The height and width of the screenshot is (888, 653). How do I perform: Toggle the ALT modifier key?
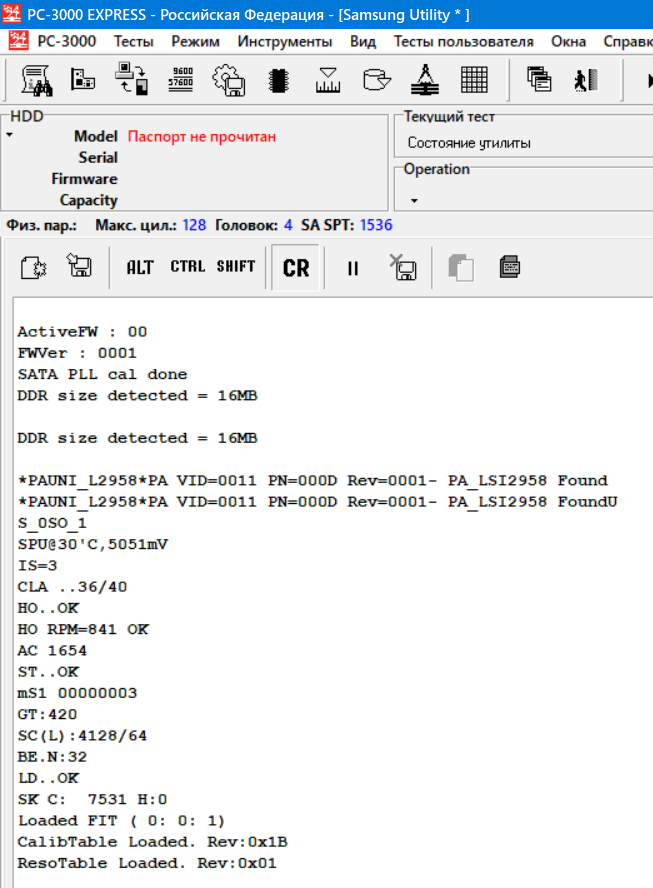point(140,267)
